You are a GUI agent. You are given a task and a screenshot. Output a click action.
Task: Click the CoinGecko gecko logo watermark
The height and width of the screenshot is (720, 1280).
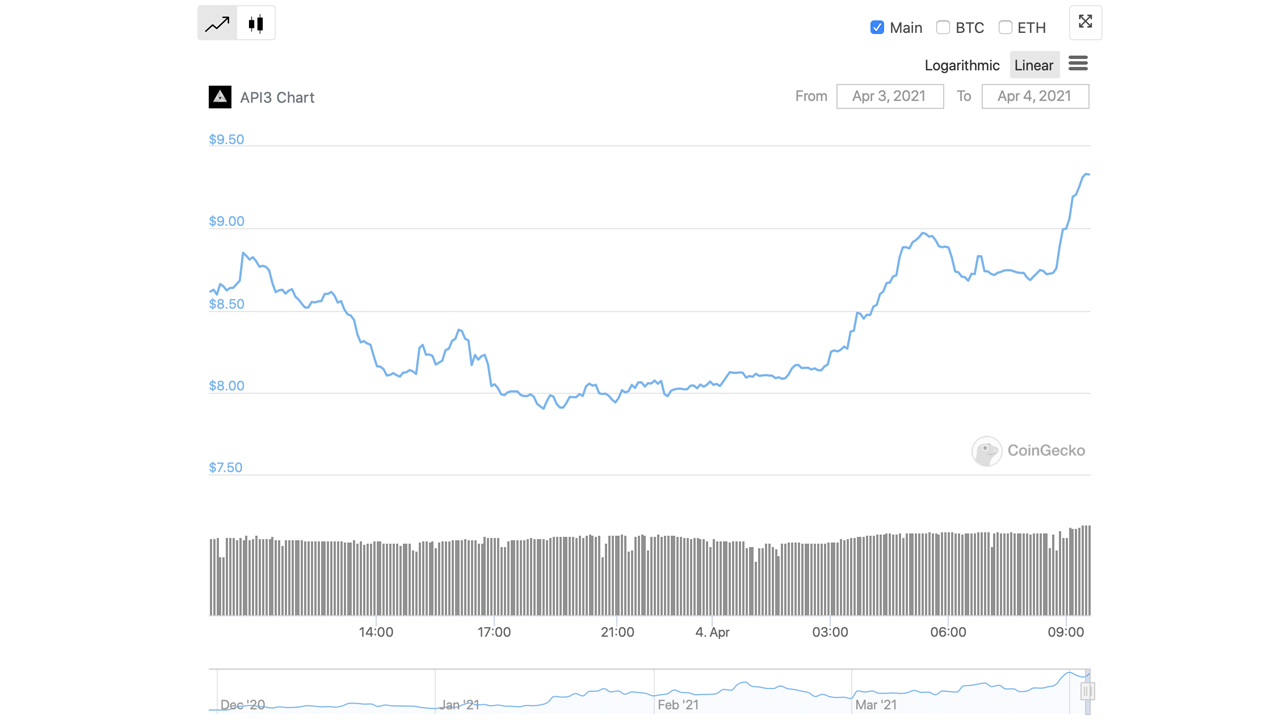click(x=986, y=451)
